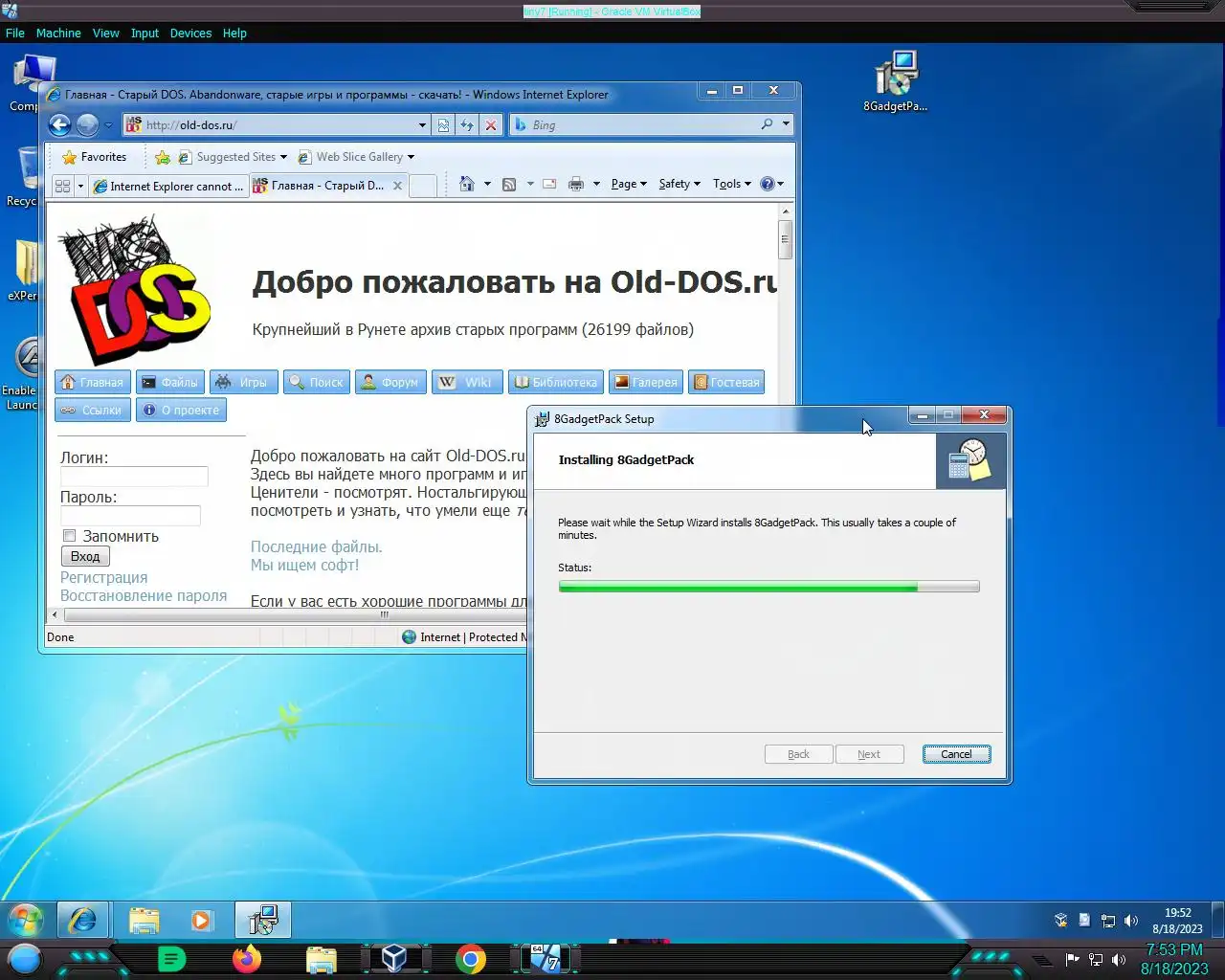Image resolution: width=1225 pixels, height=980 pixels.
Task: Click the installation progress bar
Action: (x=768, y=587)
